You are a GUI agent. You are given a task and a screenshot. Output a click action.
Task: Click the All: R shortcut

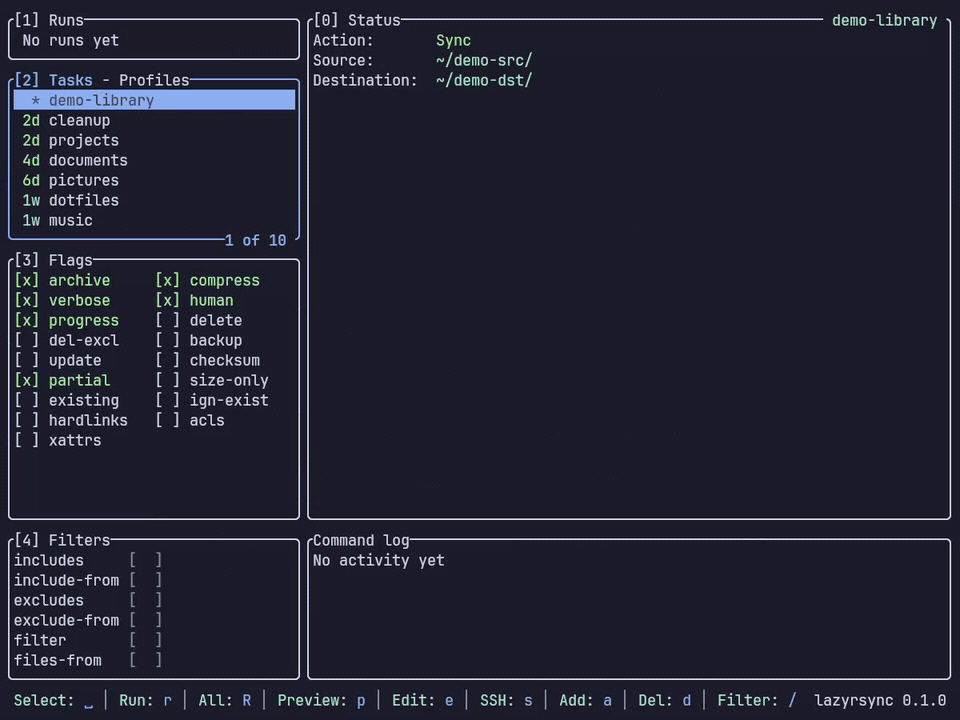pyautogui.click(x=225, y=700)
